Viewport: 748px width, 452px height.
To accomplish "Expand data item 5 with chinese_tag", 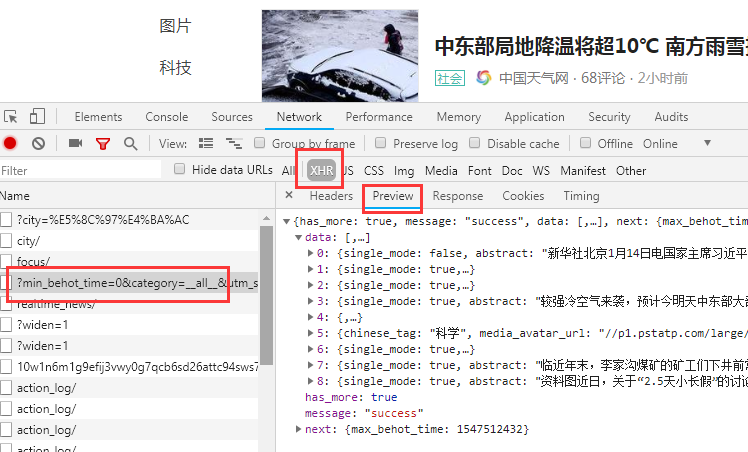I will [310, 333].
